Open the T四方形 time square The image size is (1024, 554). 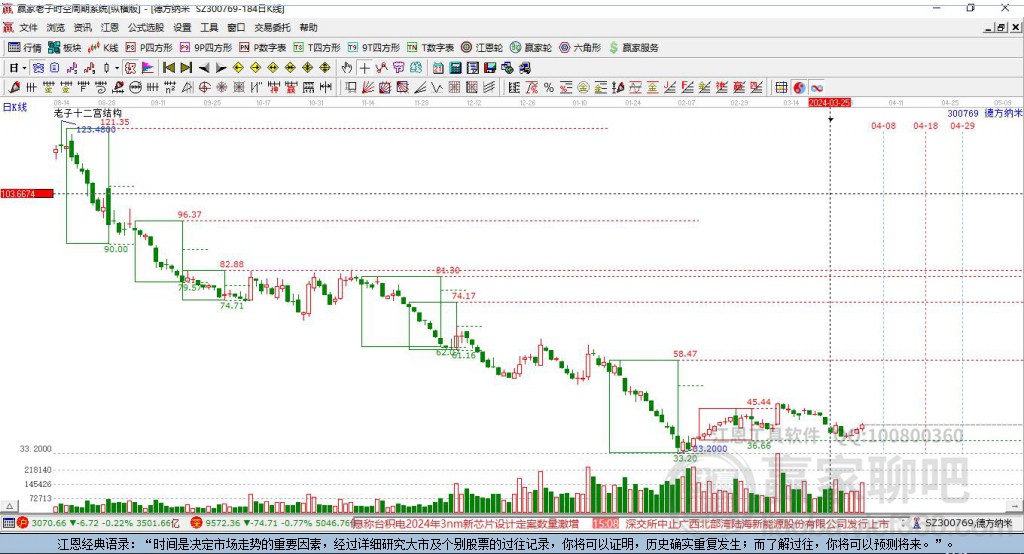point(317,48)
